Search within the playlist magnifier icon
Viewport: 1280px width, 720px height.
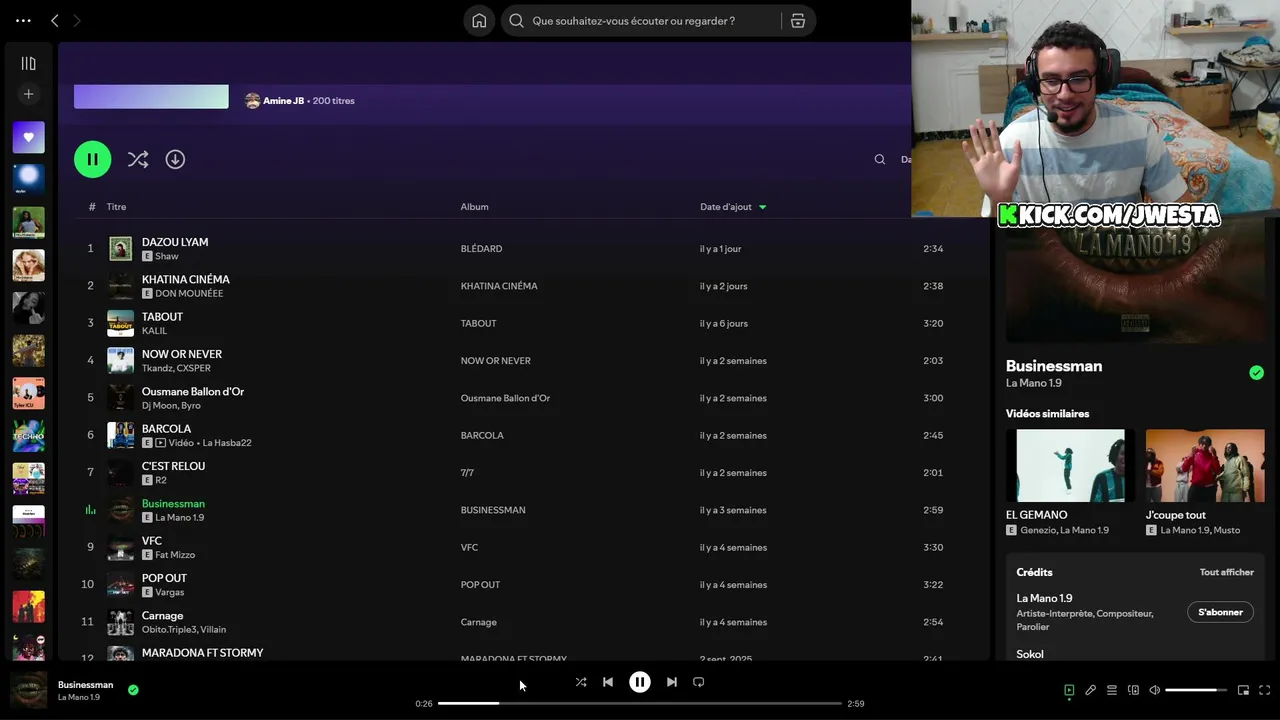(880, 159)
